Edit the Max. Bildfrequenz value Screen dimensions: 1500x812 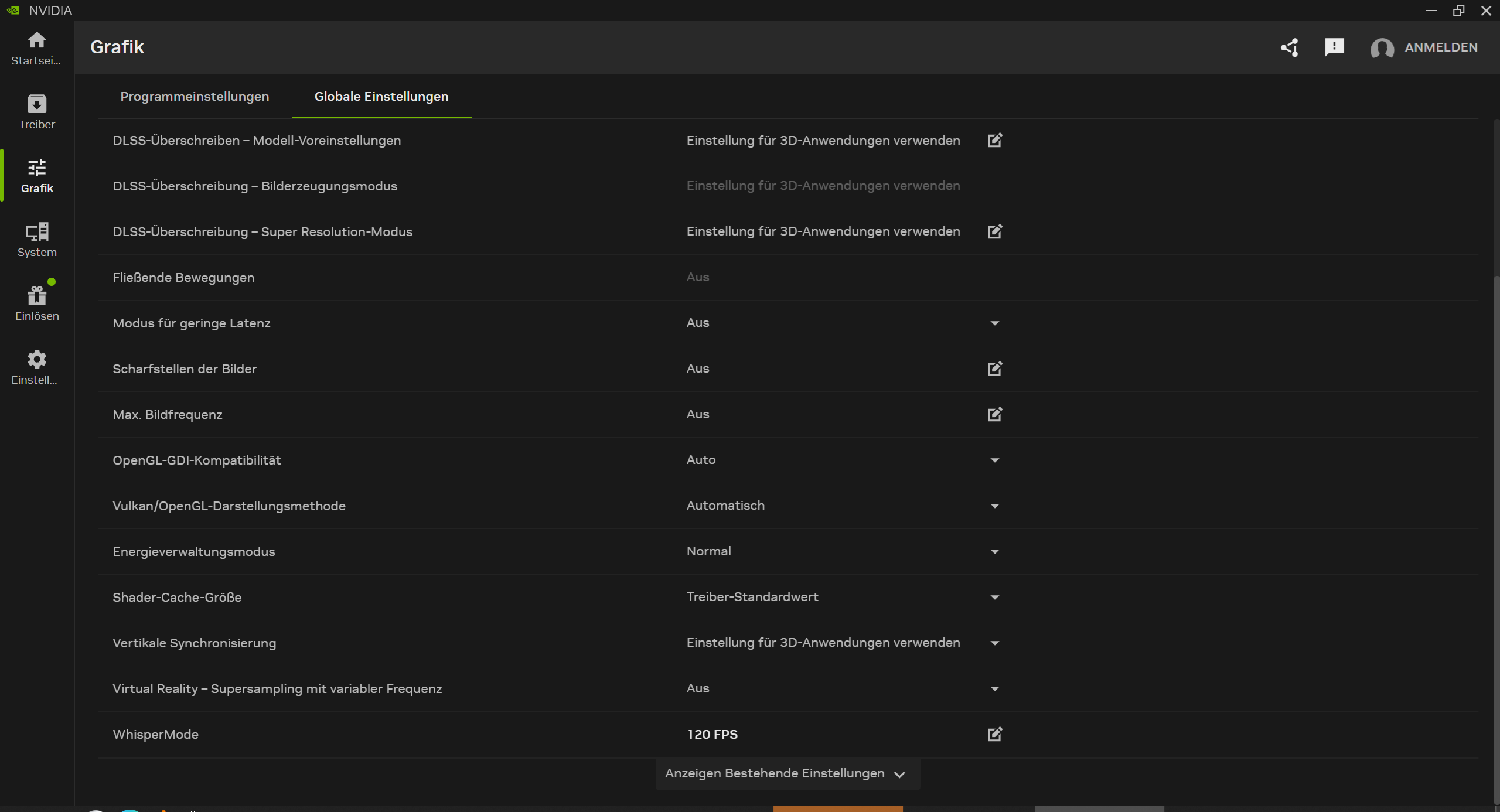click(x=994, y=415)
